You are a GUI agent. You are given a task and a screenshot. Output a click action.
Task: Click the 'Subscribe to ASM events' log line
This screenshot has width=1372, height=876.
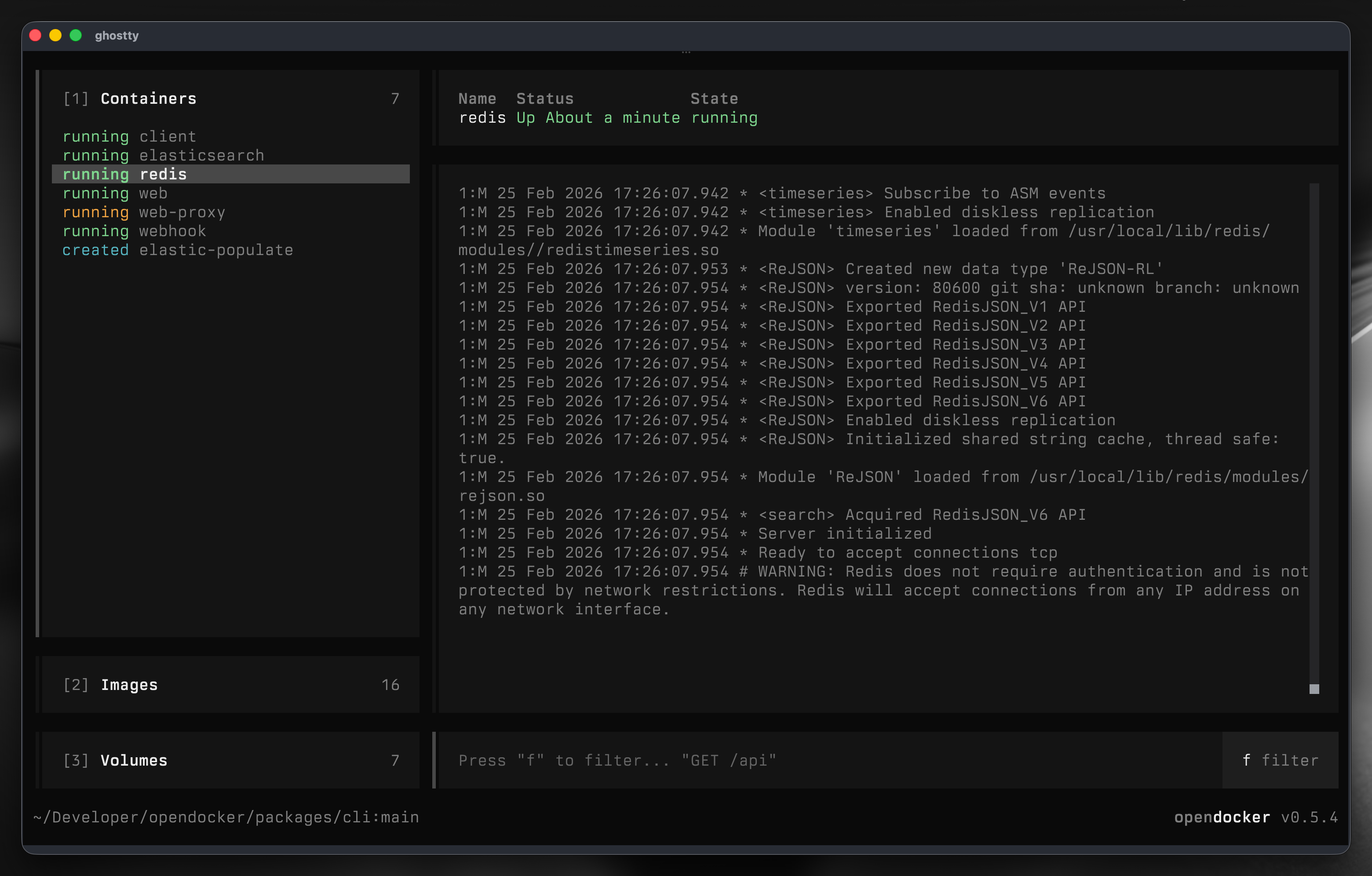[782, 193]
